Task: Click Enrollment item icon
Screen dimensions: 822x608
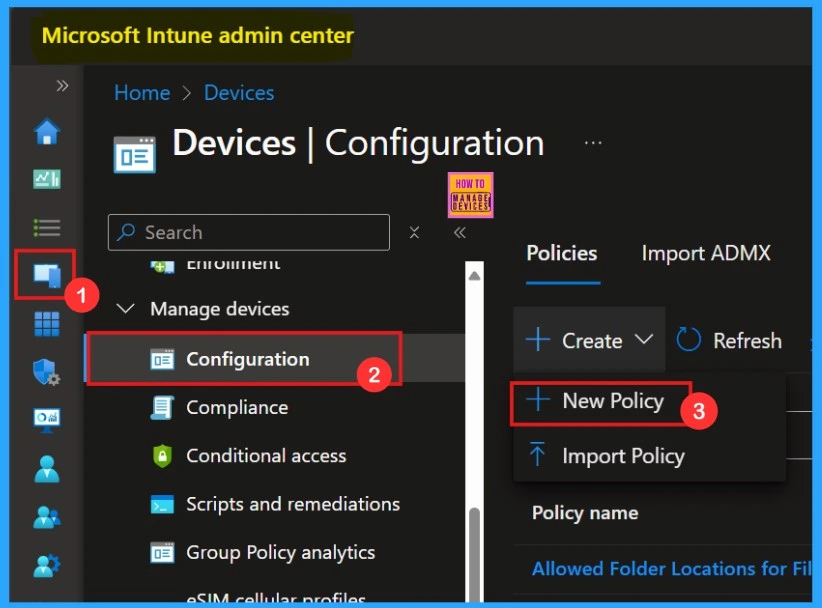Action: [162, 266]
